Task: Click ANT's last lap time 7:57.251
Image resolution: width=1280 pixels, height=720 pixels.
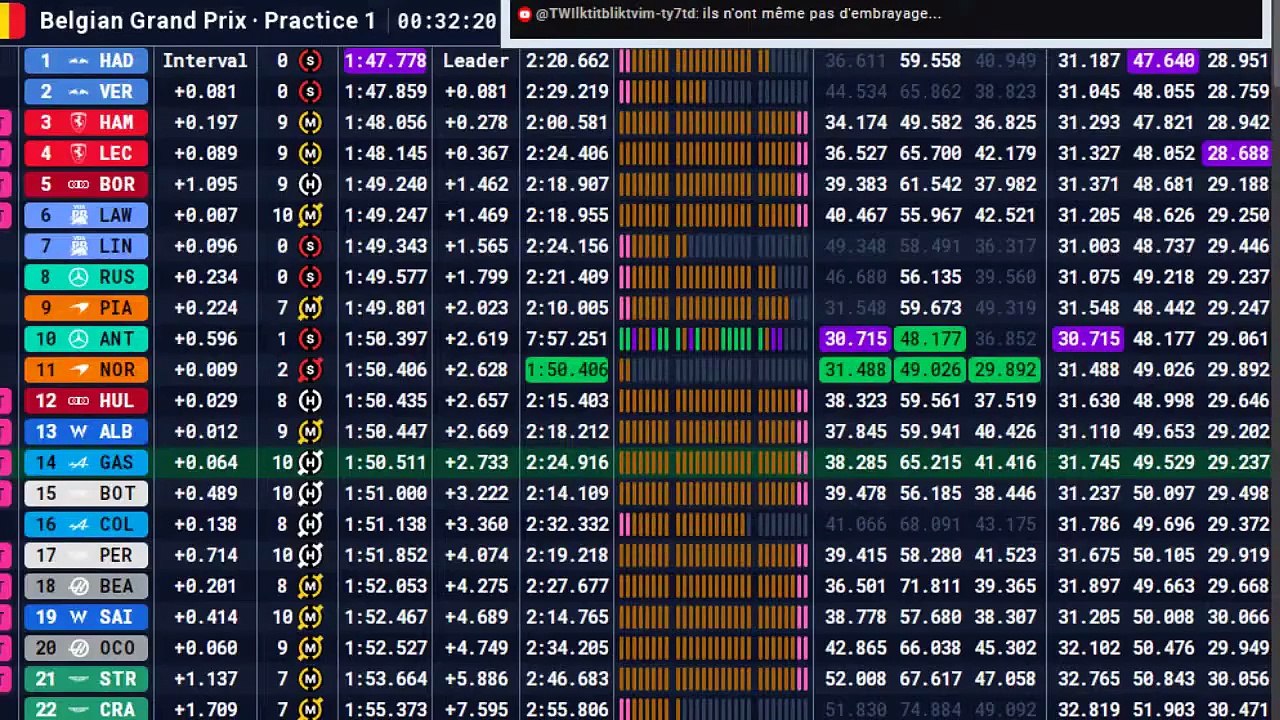Action: pyautogui.click(x=567, y=340)
